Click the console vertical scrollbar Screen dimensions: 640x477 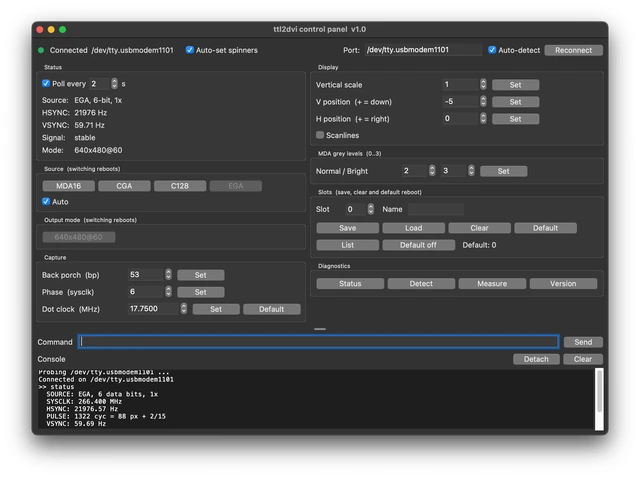(x=599, y=399)
